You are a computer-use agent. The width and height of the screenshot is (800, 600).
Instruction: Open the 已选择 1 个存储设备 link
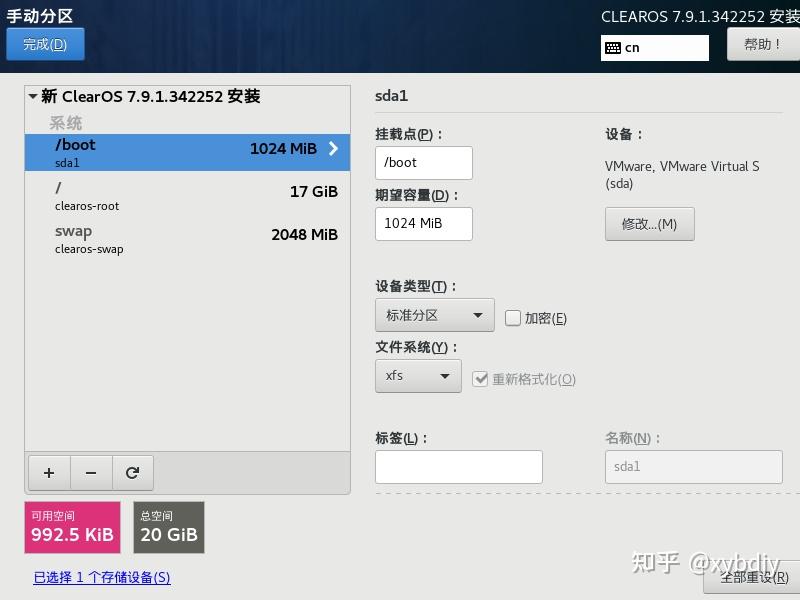pyautogui.click(x=101, y=577)
